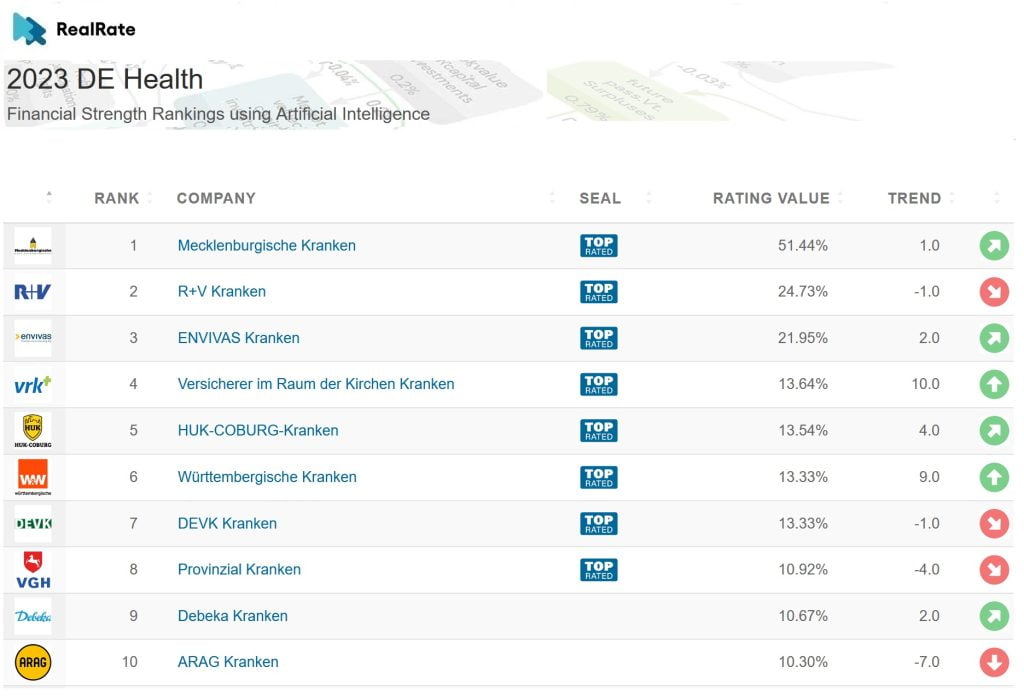Viewport: 1024px width, 696px height.
Task: Click red down arrow for ARAG Kranken
Action: tap(994, 662)
